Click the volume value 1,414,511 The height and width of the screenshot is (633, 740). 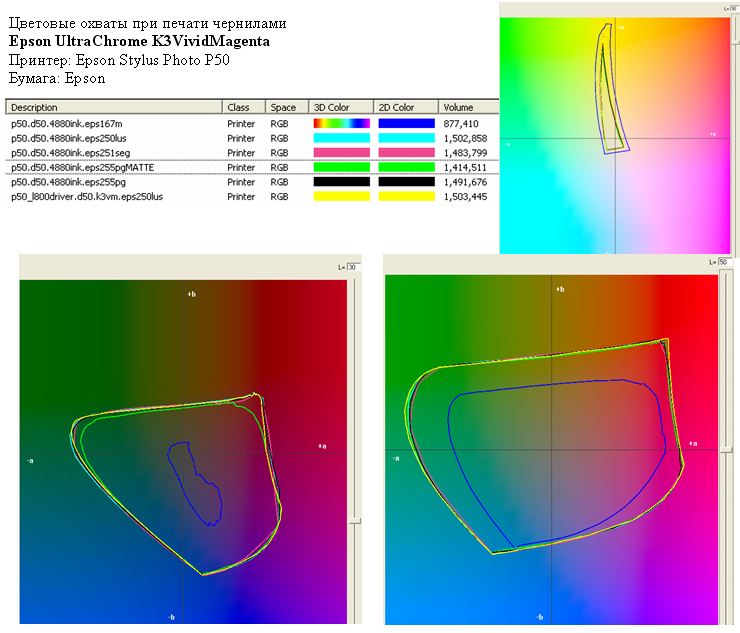pyautogui.click(x=465, y=168)
